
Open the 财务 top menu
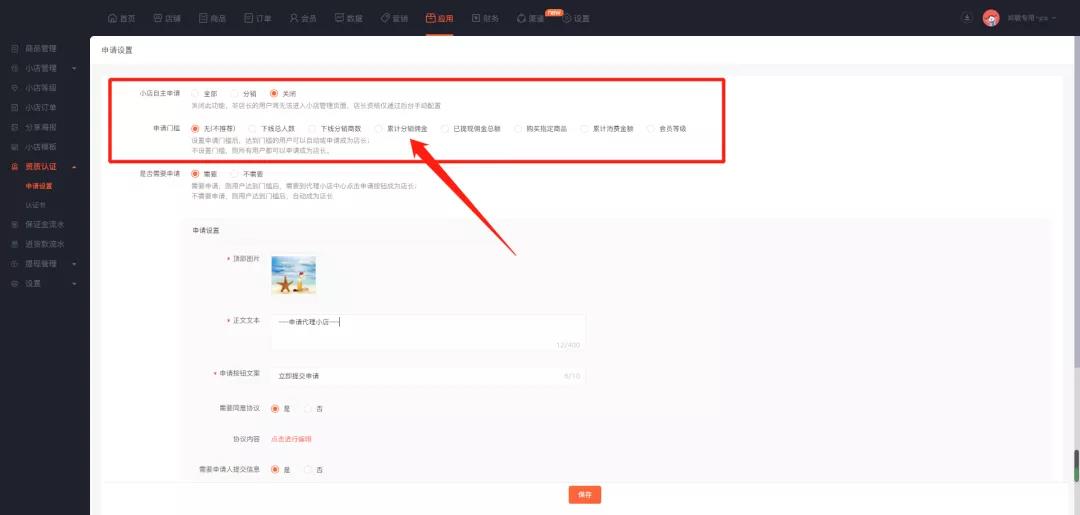485,19
